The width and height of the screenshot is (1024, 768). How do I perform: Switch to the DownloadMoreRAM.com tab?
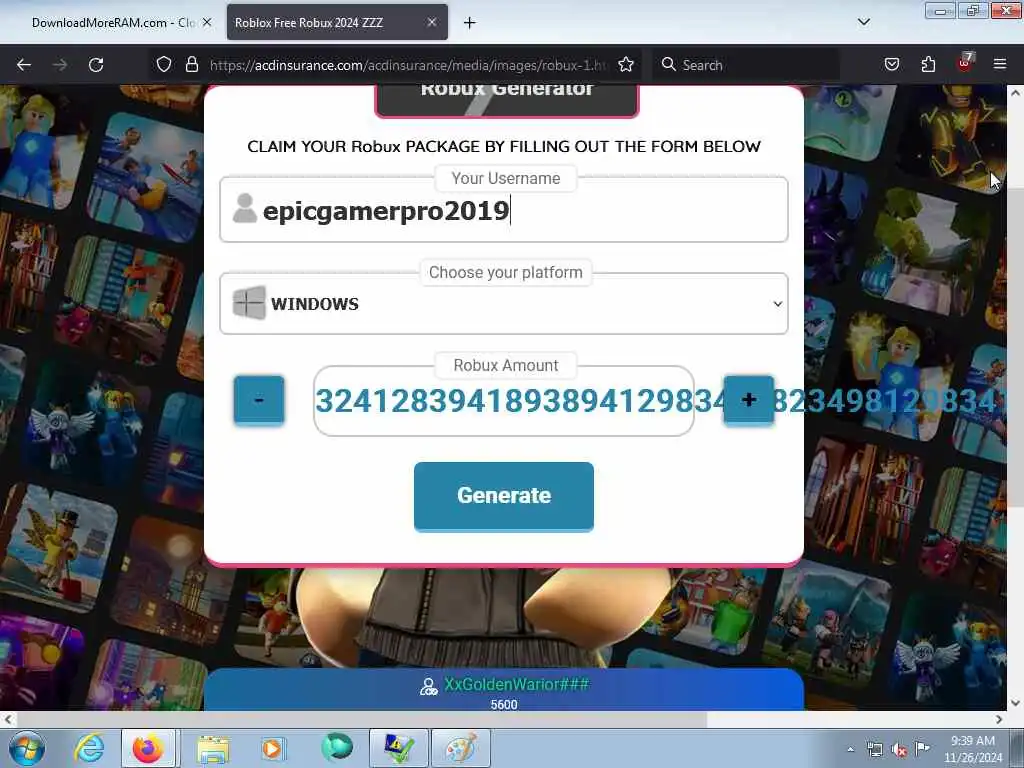coord(113,23)
